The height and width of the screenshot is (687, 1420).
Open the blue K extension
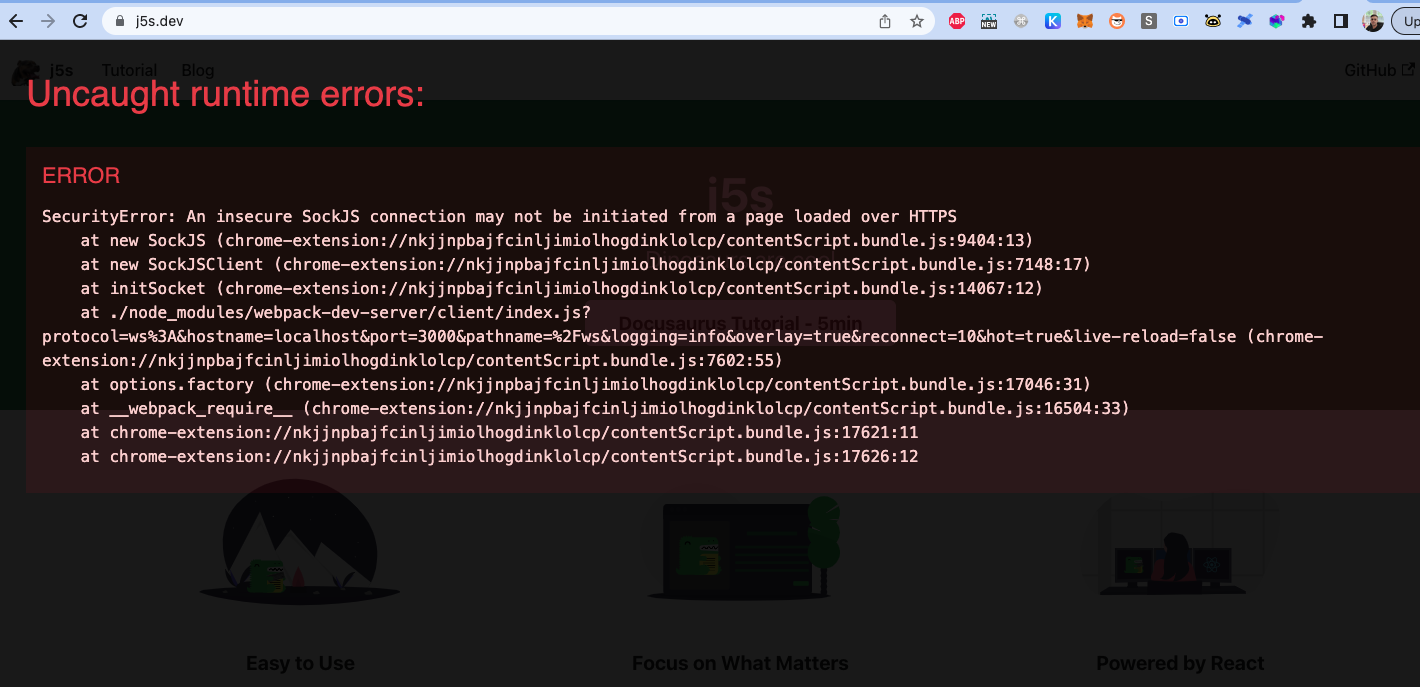click(1053, 21)
